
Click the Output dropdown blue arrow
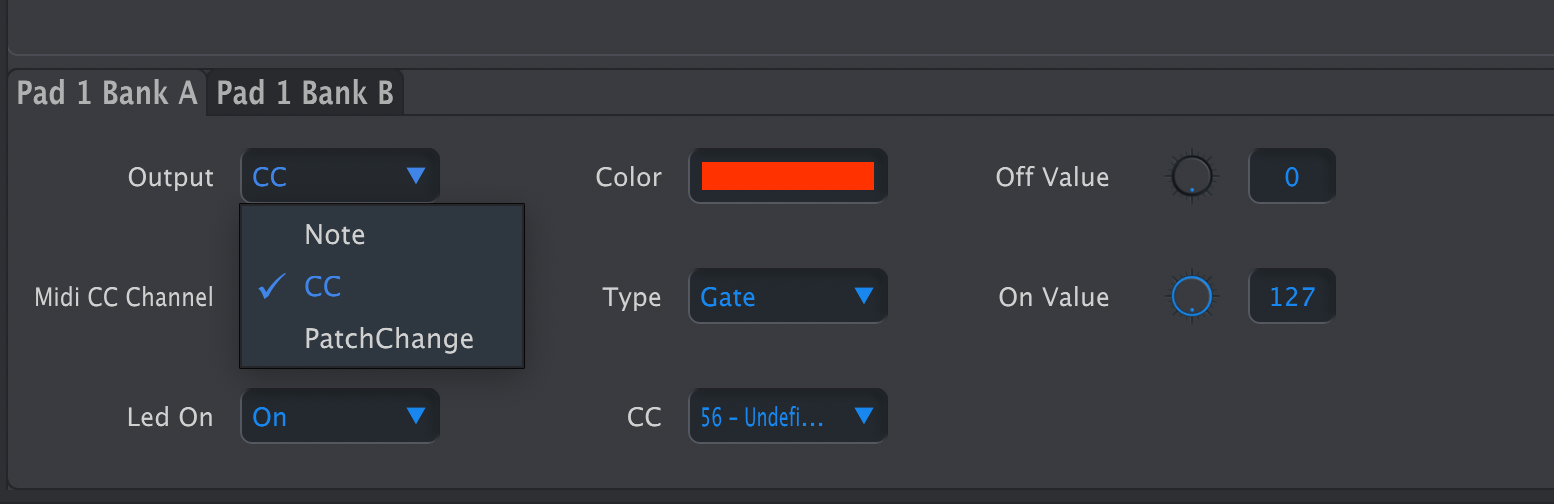tap(416, 177)
